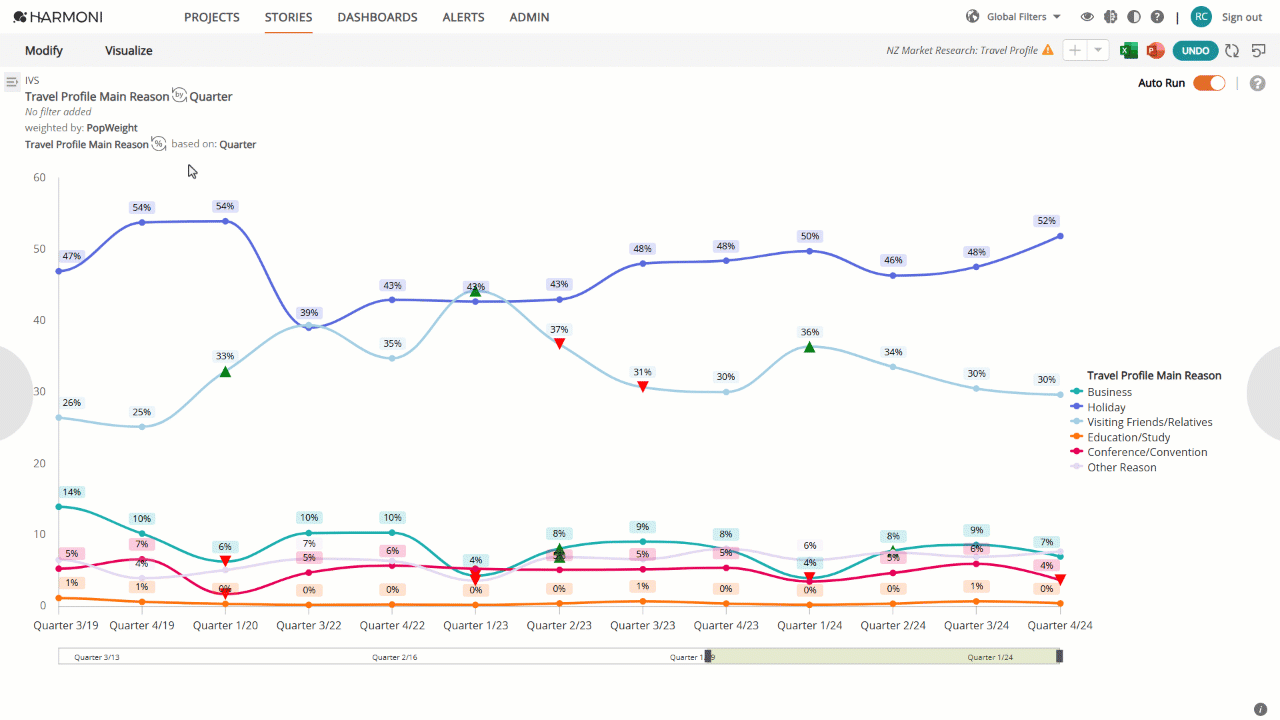This screenshot has height=720, width=1280.
Task: Click the selected range of the timeline slider
Action: pyautogui.click(x=884, y=656)
